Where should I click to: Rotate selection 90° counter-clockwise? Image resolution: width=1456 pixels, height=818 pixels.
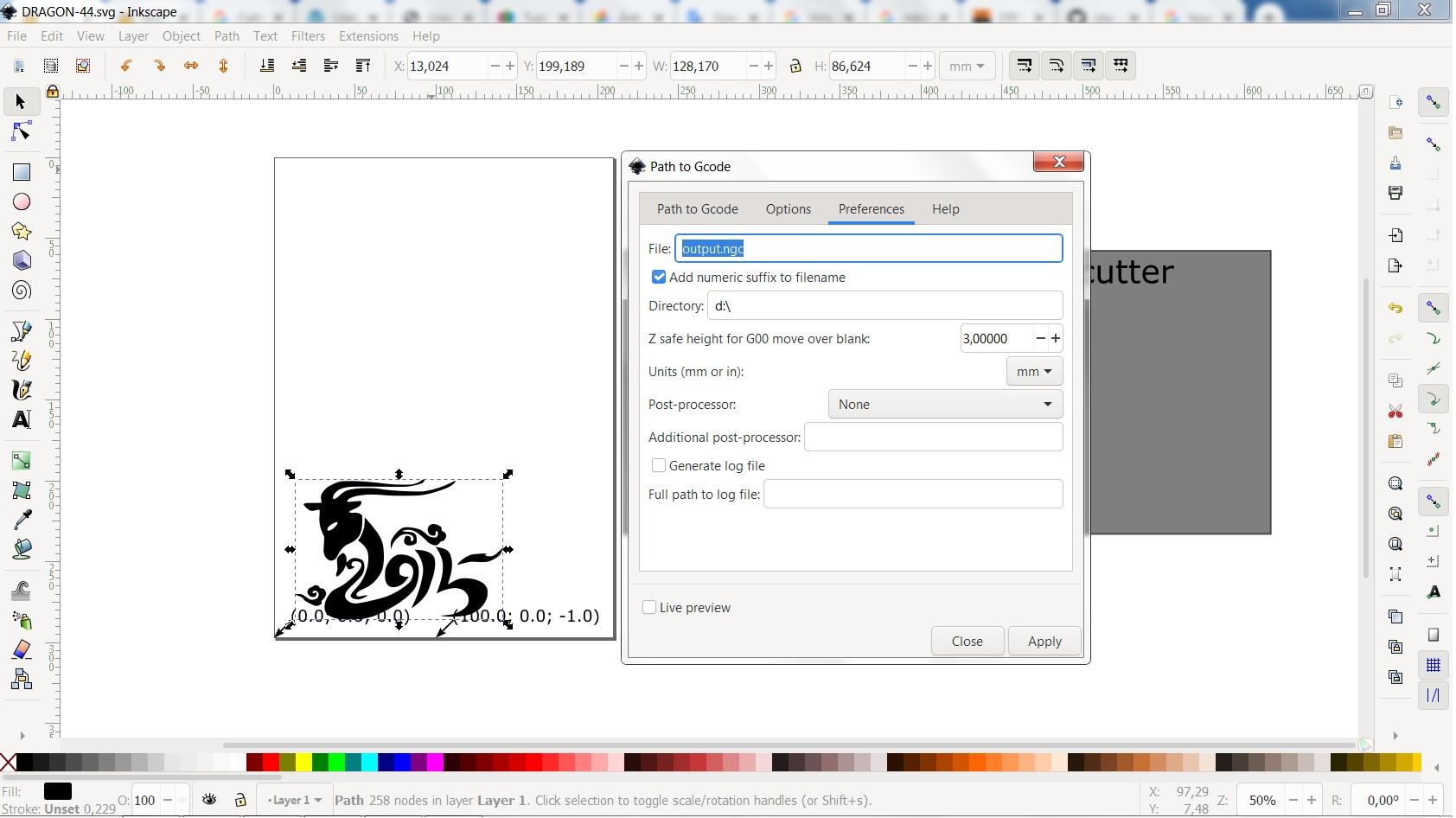click(x=126, y=66)
